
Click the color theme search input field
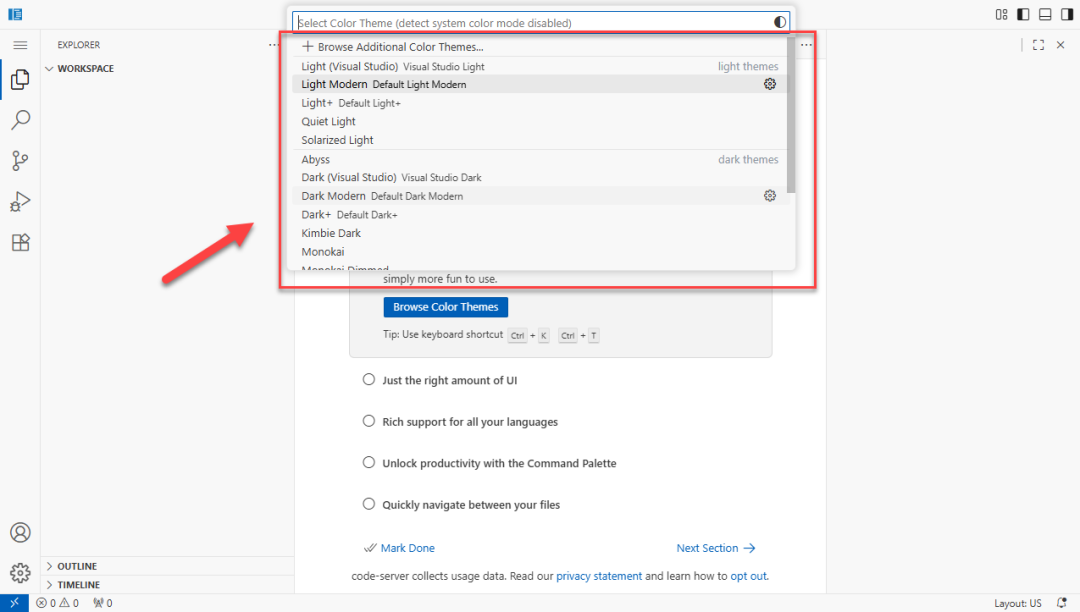tap(530, 22)
